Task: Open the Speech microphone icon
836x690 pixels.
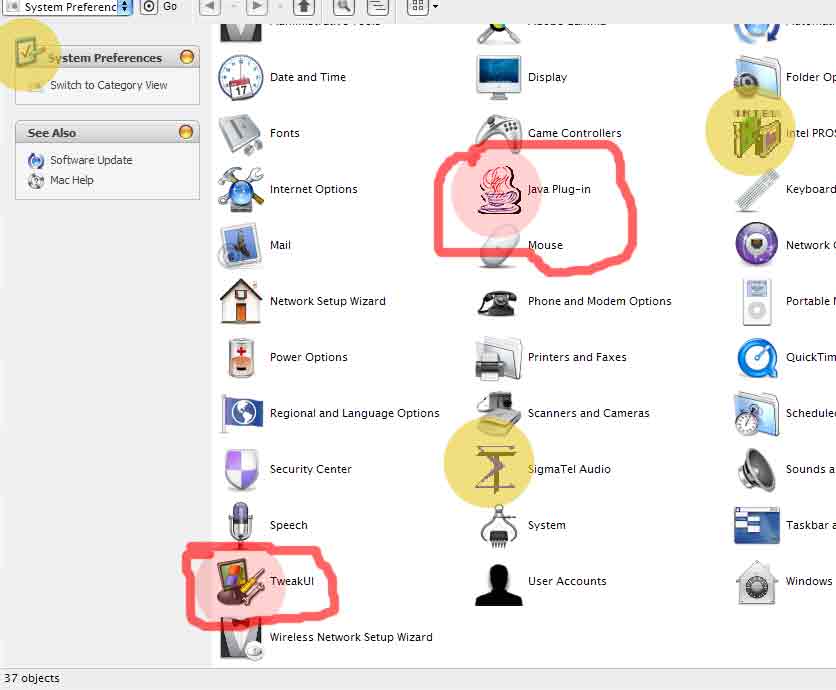Action: pyautogui.click(x=240, y=523)
